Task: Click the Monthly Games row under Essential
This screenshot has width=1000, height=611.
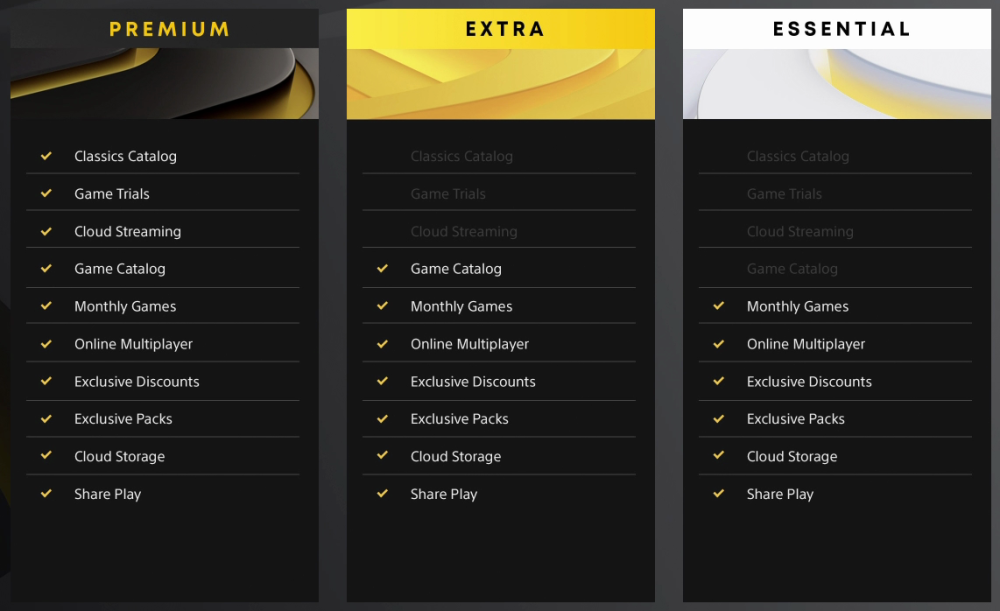Action: (x=797, y=306)
